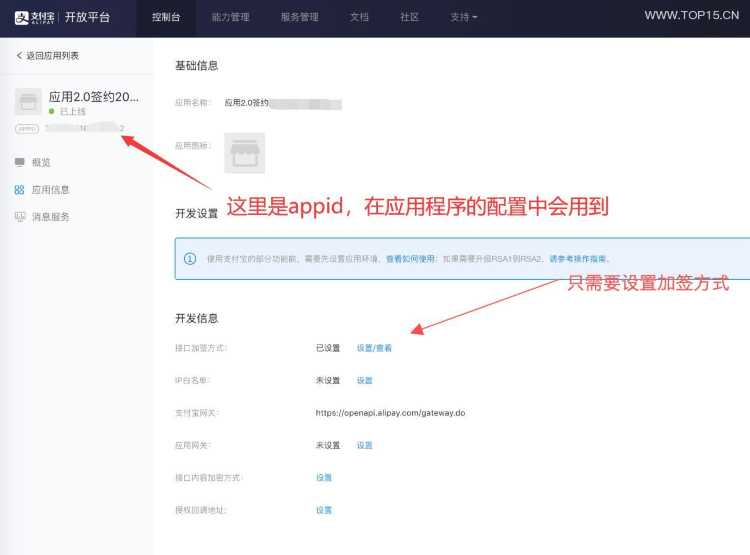Open the 能力管理 menu item
The height and width of the screenshot is (555, 750).
pyautogui.click(x=231, y=18)
